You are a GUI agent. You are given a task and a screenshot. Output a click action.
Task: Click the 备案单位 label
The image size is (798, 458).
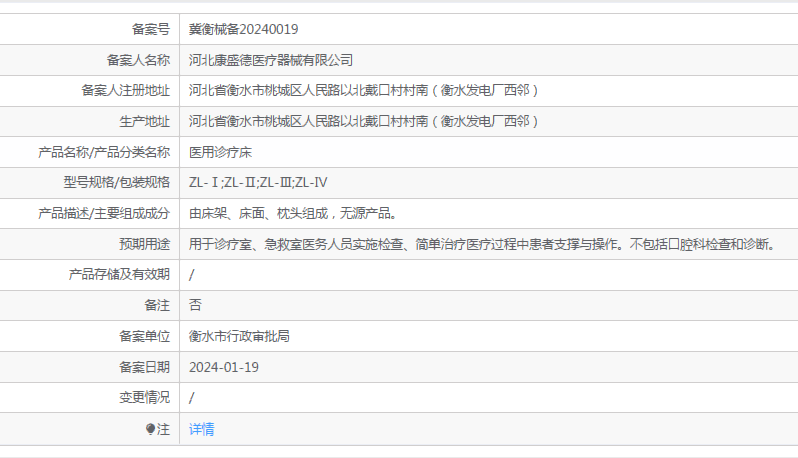[x=145, y=336]
